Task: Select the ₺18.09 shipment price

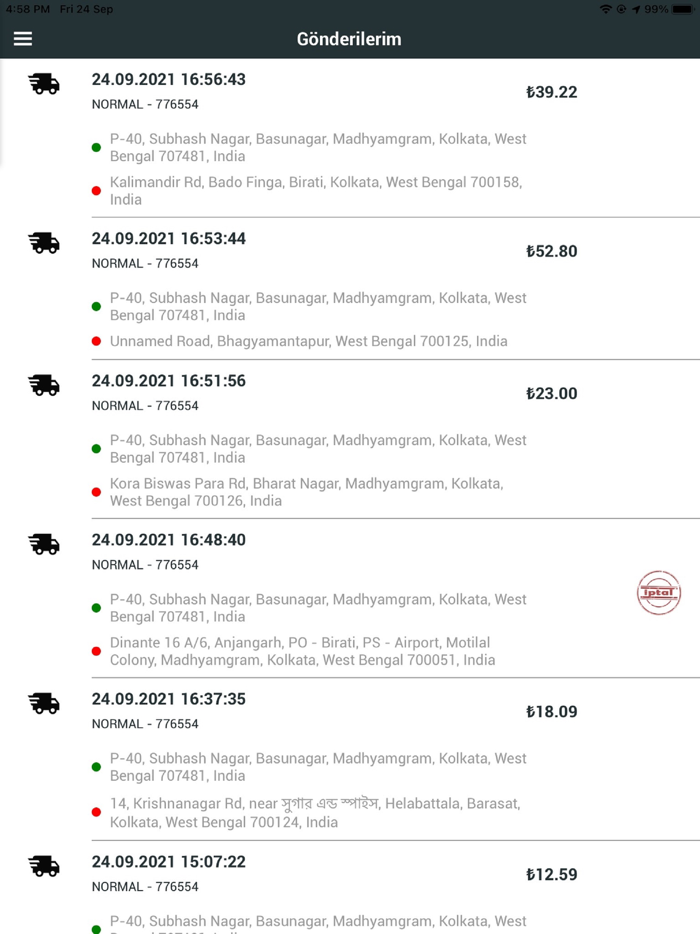Action: [x=552, y=712]
